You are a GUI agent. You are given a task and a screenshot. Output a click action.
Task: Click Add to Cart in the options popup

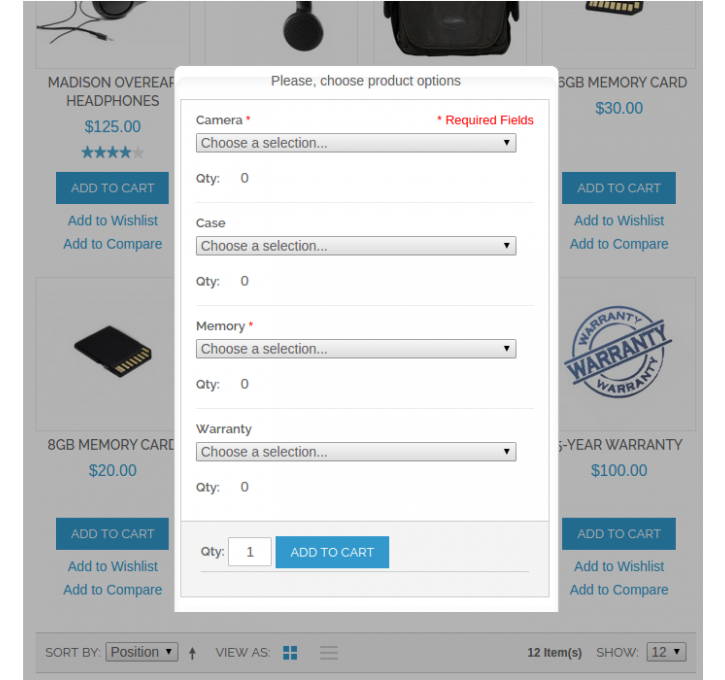point(332,552)
